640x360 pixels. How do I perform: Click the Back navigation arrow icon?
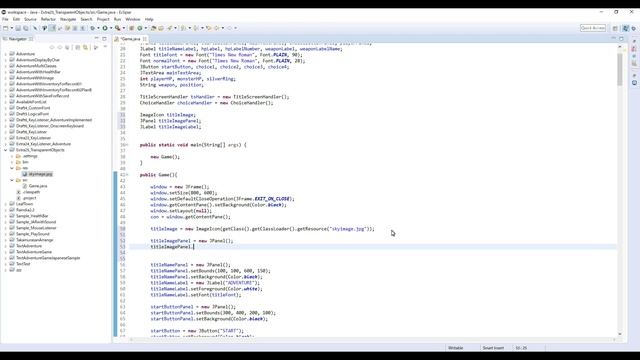click(x=217, y=28)
